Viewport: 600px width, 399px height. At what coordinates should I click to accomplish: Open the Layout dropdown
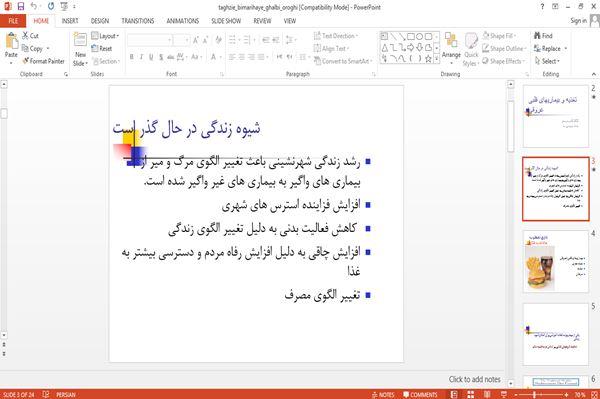(x=106, y=36)
